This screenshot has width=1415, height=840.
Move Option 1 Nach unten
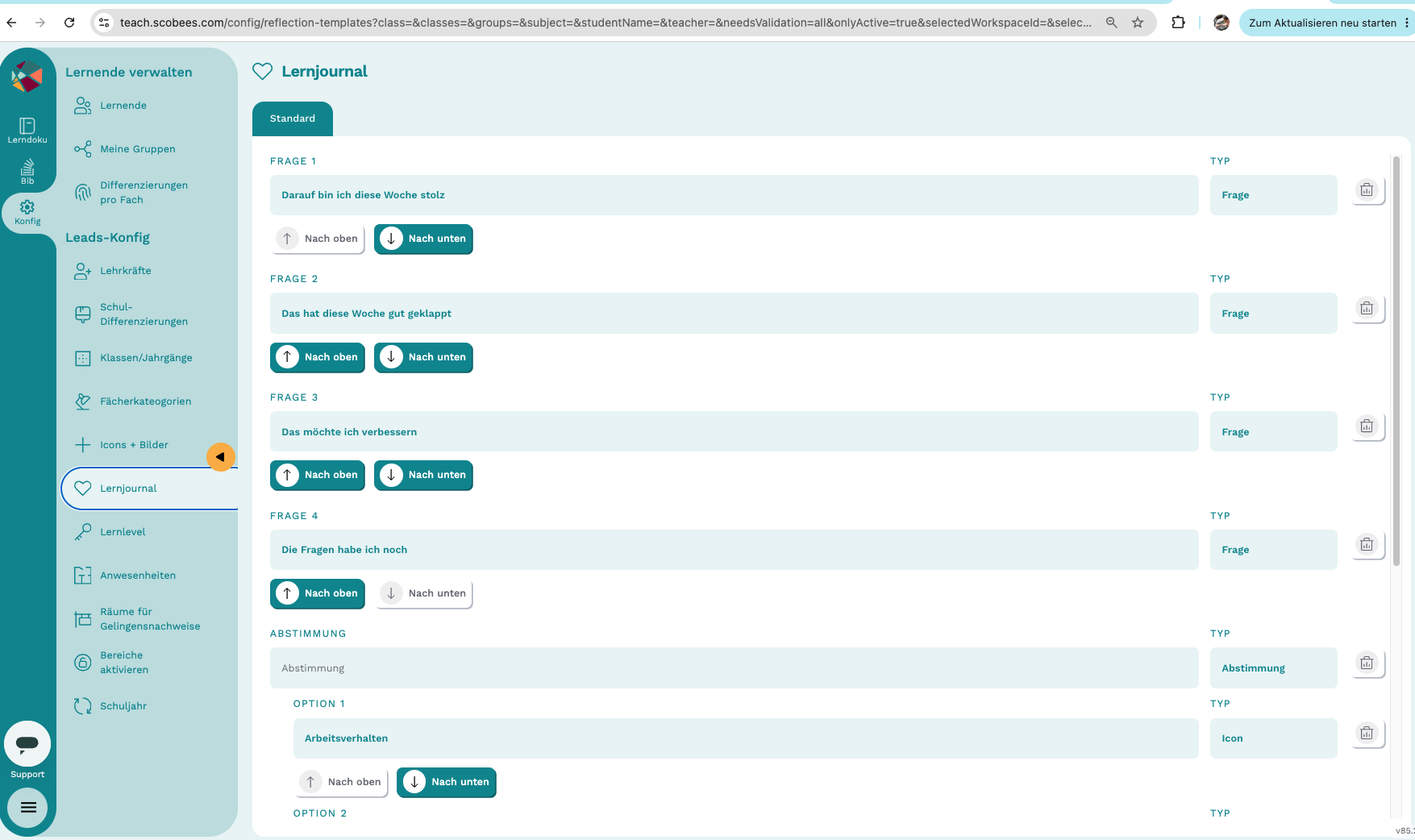[x=446, y=782]
